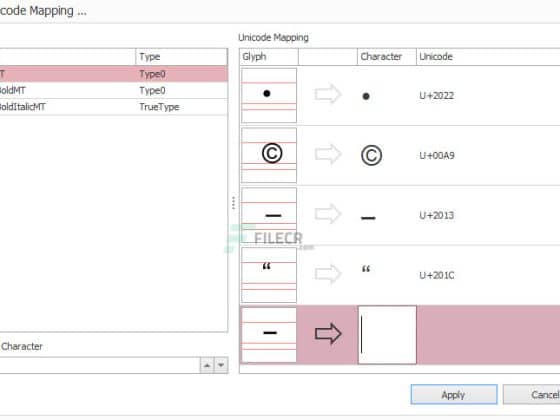Viewport: 560px width, 420px height.
Task: Click the empty Character input box
Action: 387,335
